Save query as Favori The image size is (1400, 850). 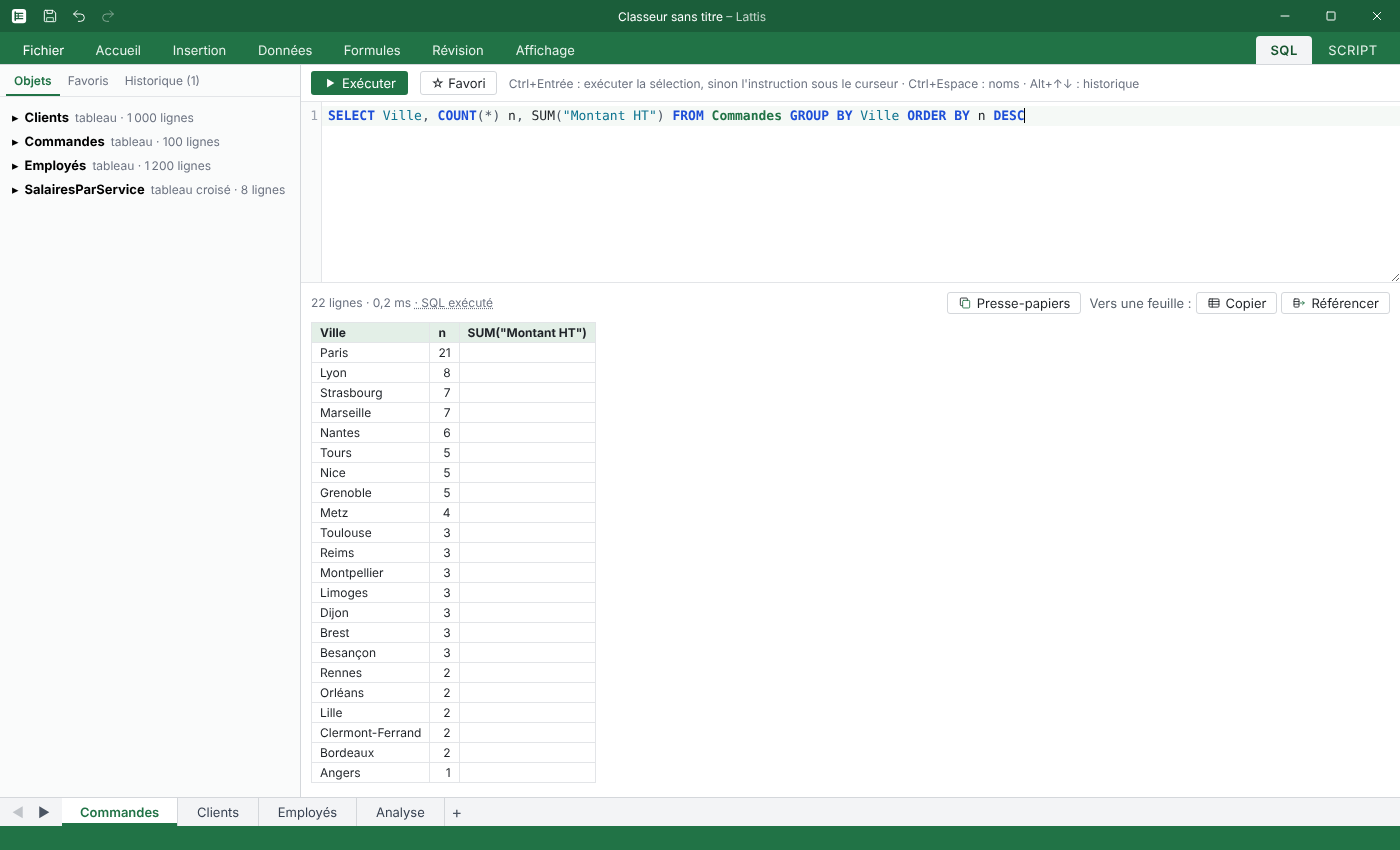(x=459, y=84)
